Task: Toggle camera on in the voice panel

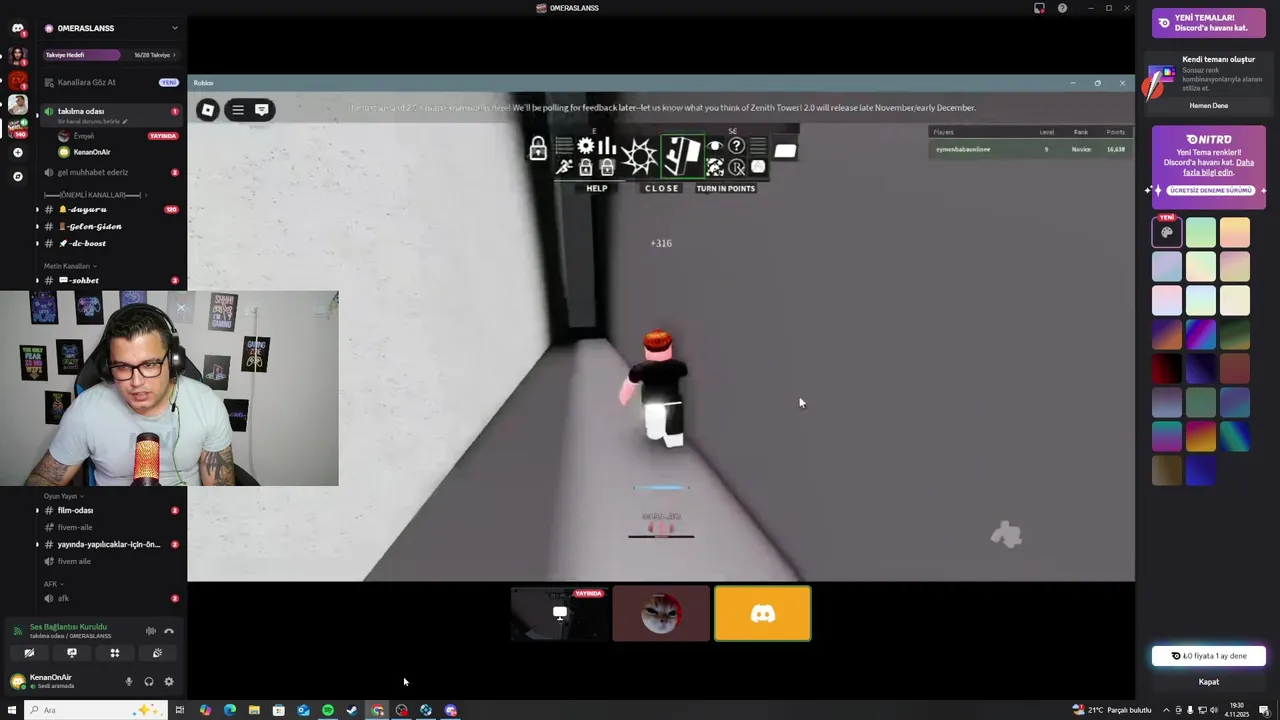Action: 29,653
